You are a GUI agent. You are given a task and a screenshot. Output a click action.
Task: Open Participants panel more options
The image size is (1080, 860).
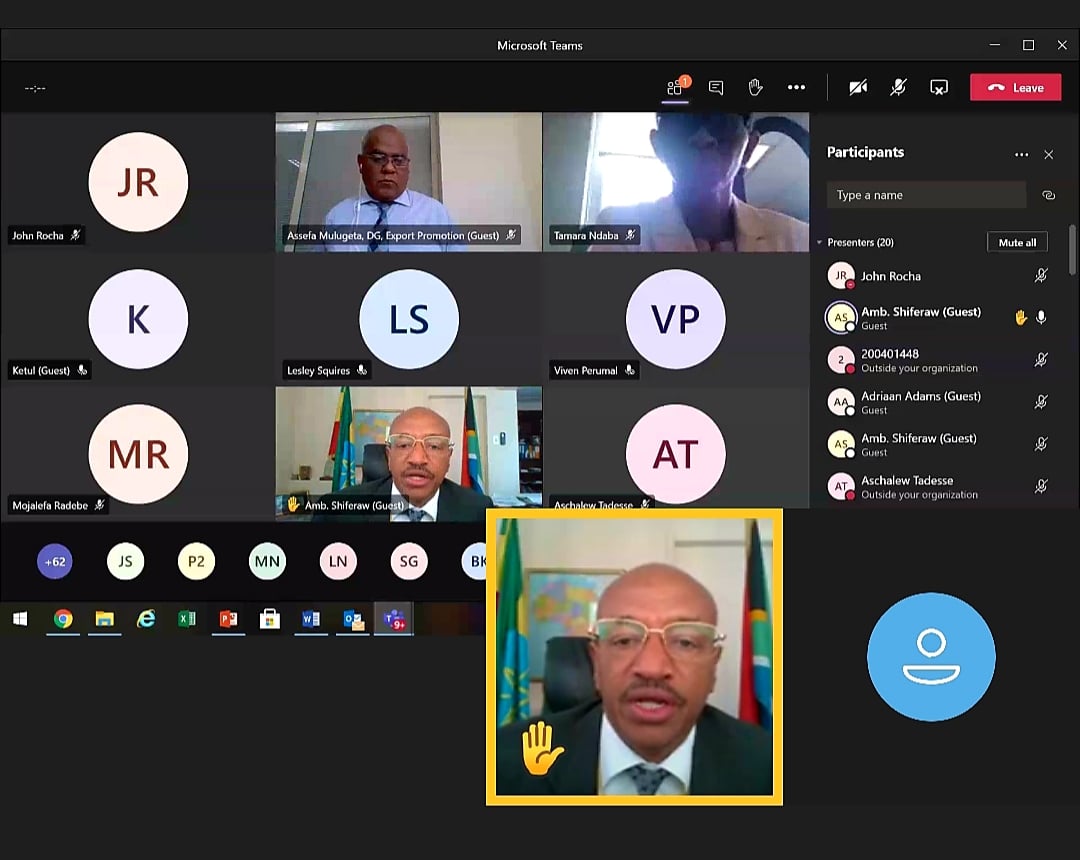1021,155
